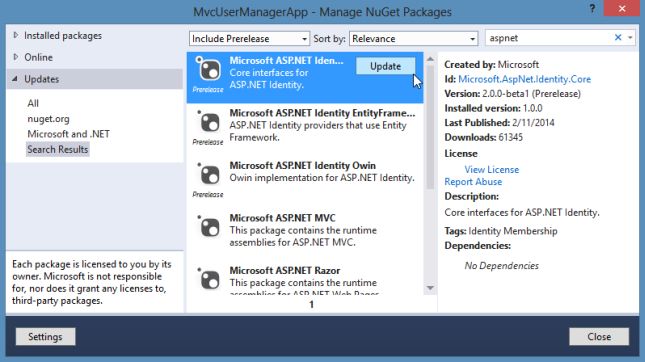
Task: Click the Microsoft ASP.NET Identity Core package icon
Action: click(209, 69)
